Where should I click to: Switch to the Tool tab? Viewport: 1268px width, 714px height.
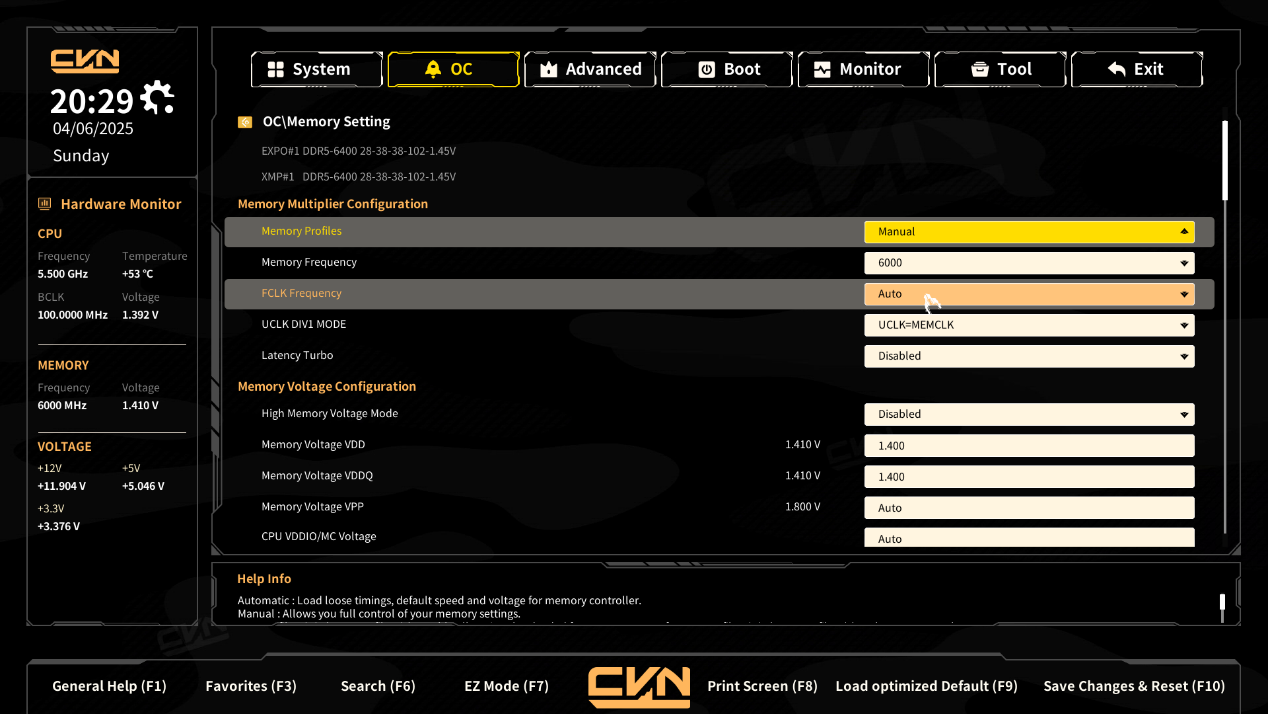[1000, 69]
